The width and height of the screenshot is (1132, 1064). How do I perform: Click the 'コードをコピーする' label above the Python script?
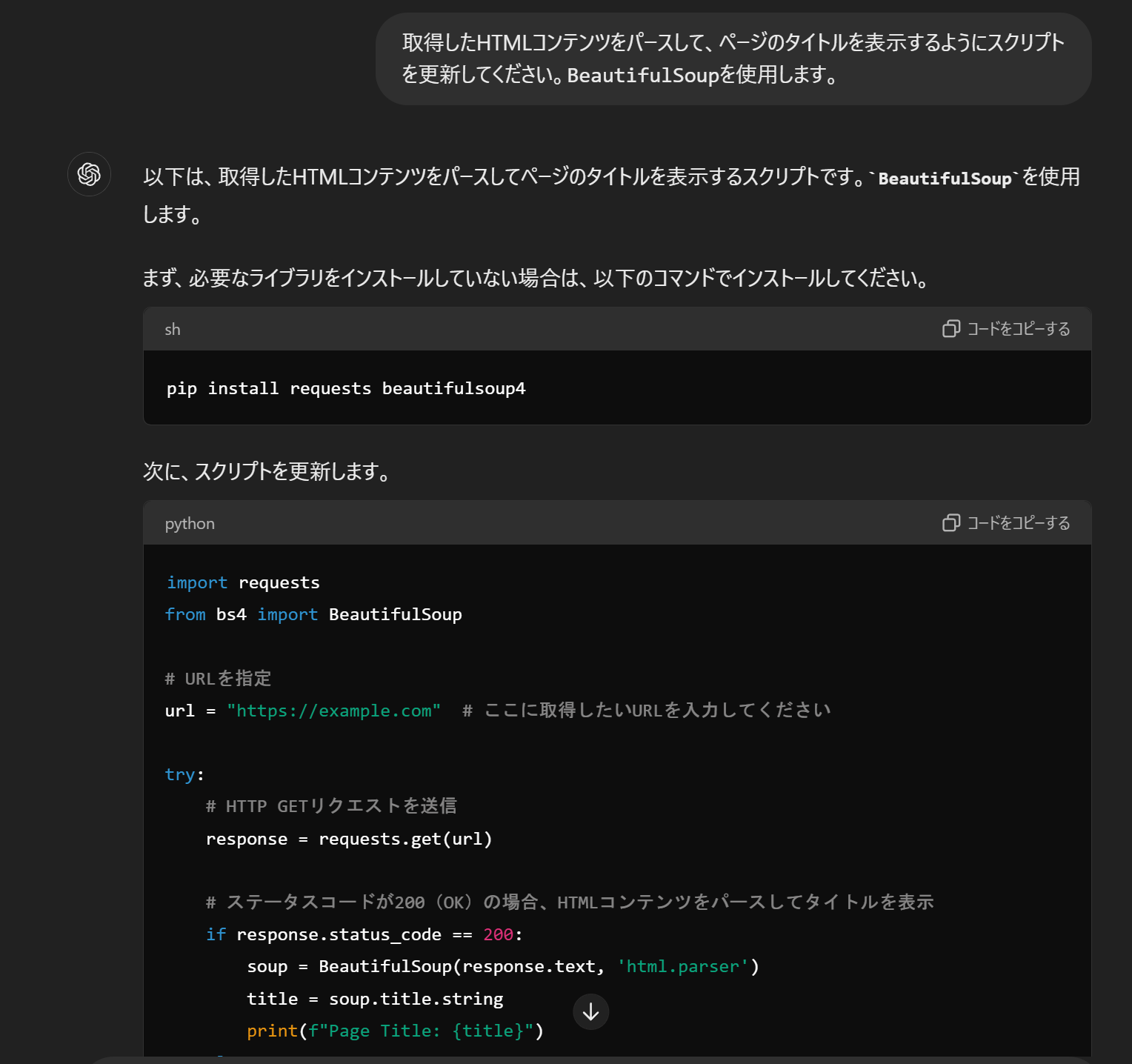(x=1019, y=523)
